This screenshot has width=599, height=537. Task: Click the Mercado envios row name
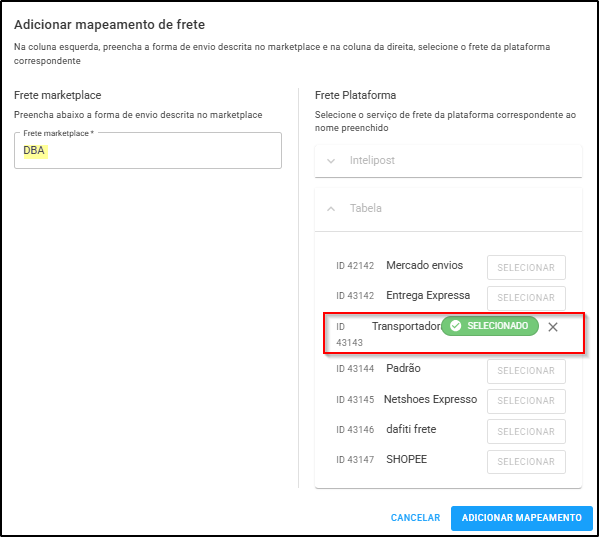pyautogui.click(x=424, y=265)
